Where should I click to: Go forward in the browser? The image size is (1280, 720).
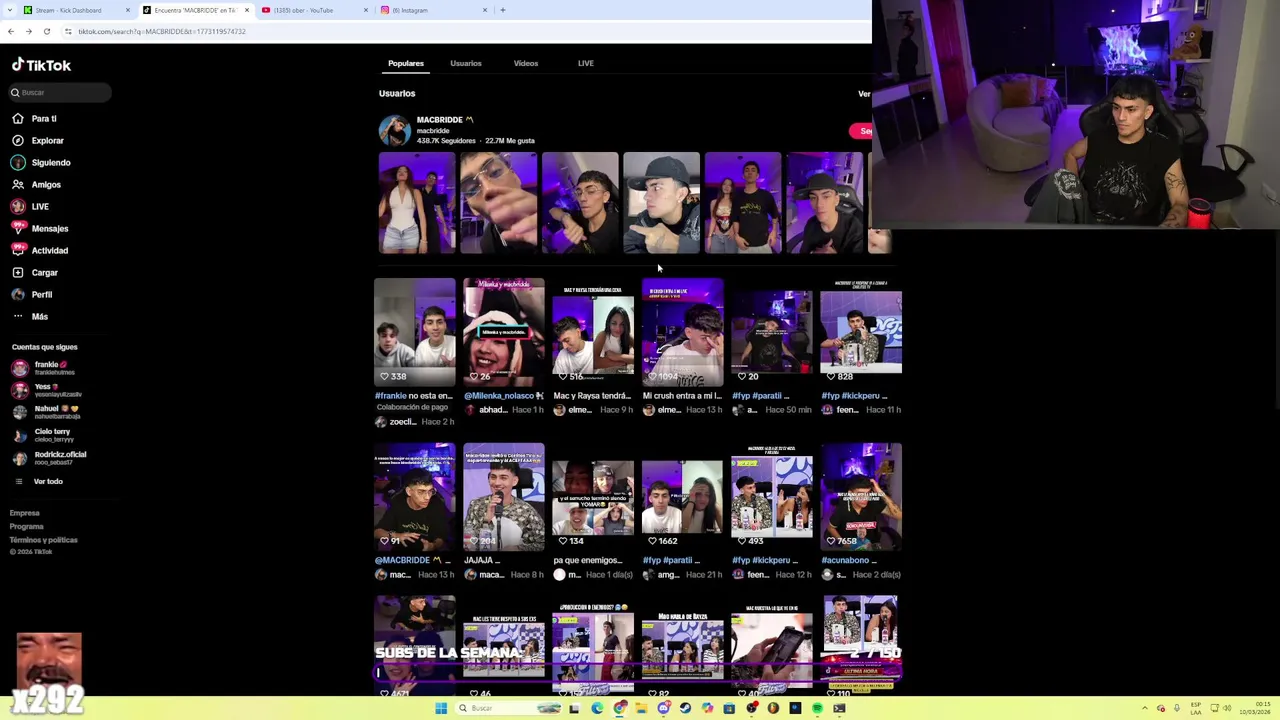coord(29,31)
